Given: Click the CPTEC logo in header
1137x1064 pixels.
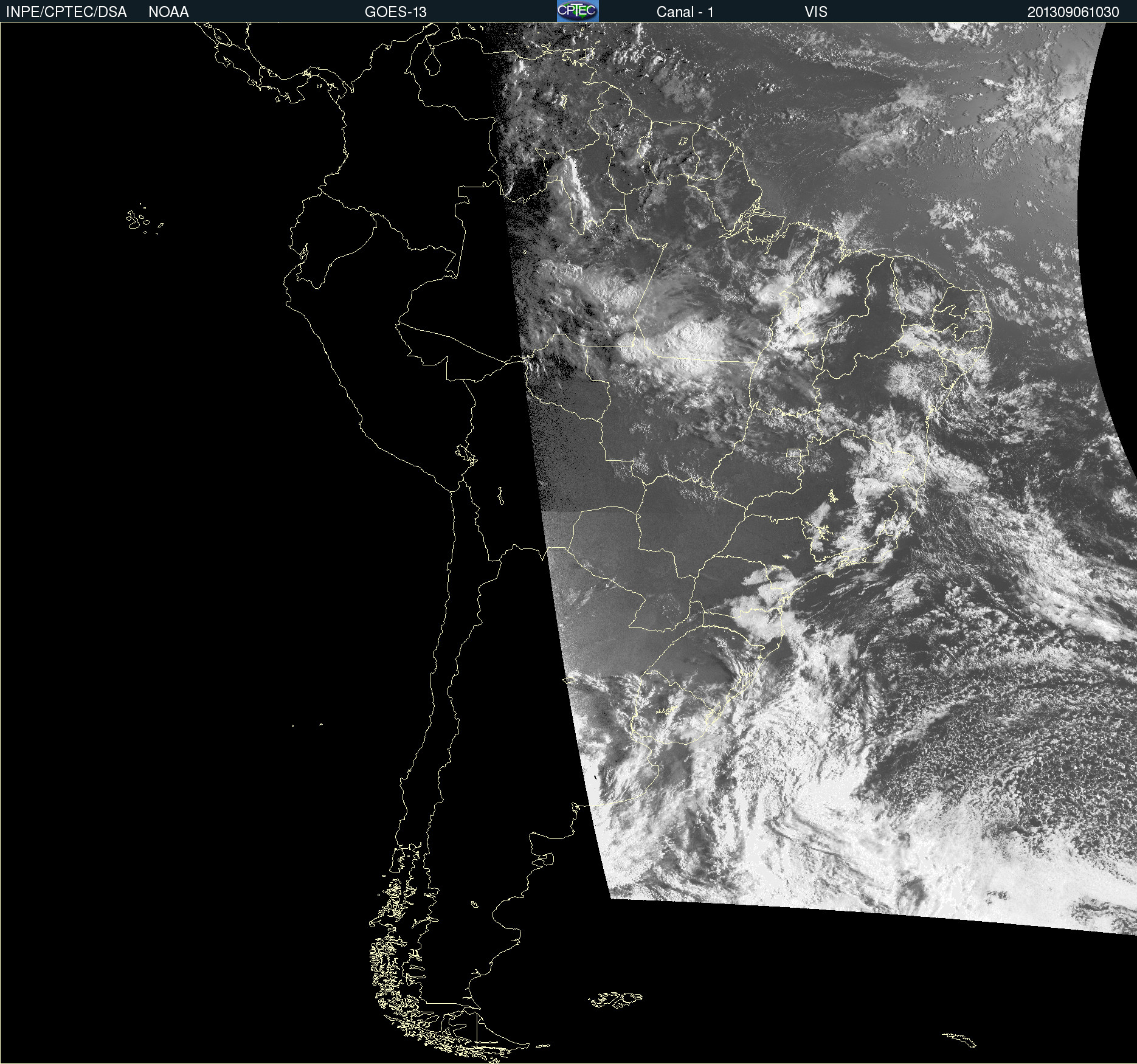Looking at the screenshot, I should [x=578, y=11].
